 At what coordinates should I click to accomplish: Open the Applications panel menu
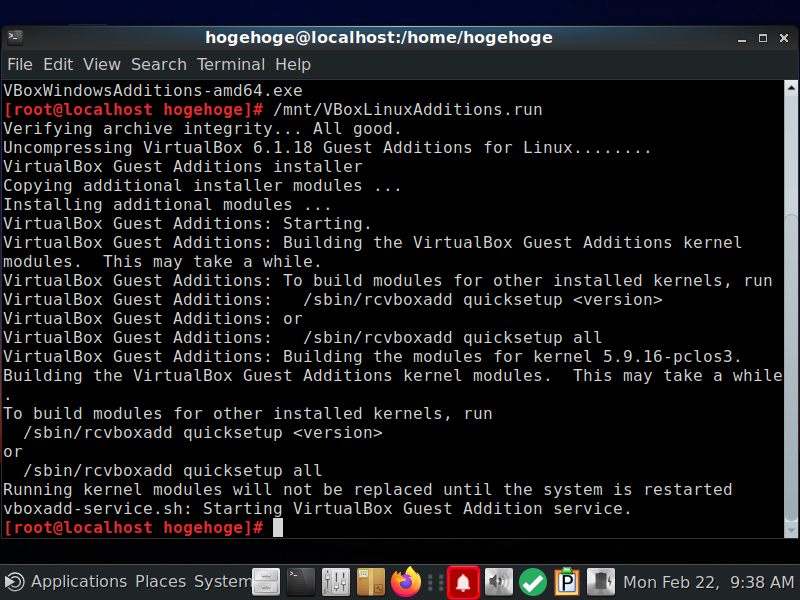pos(79,582)
